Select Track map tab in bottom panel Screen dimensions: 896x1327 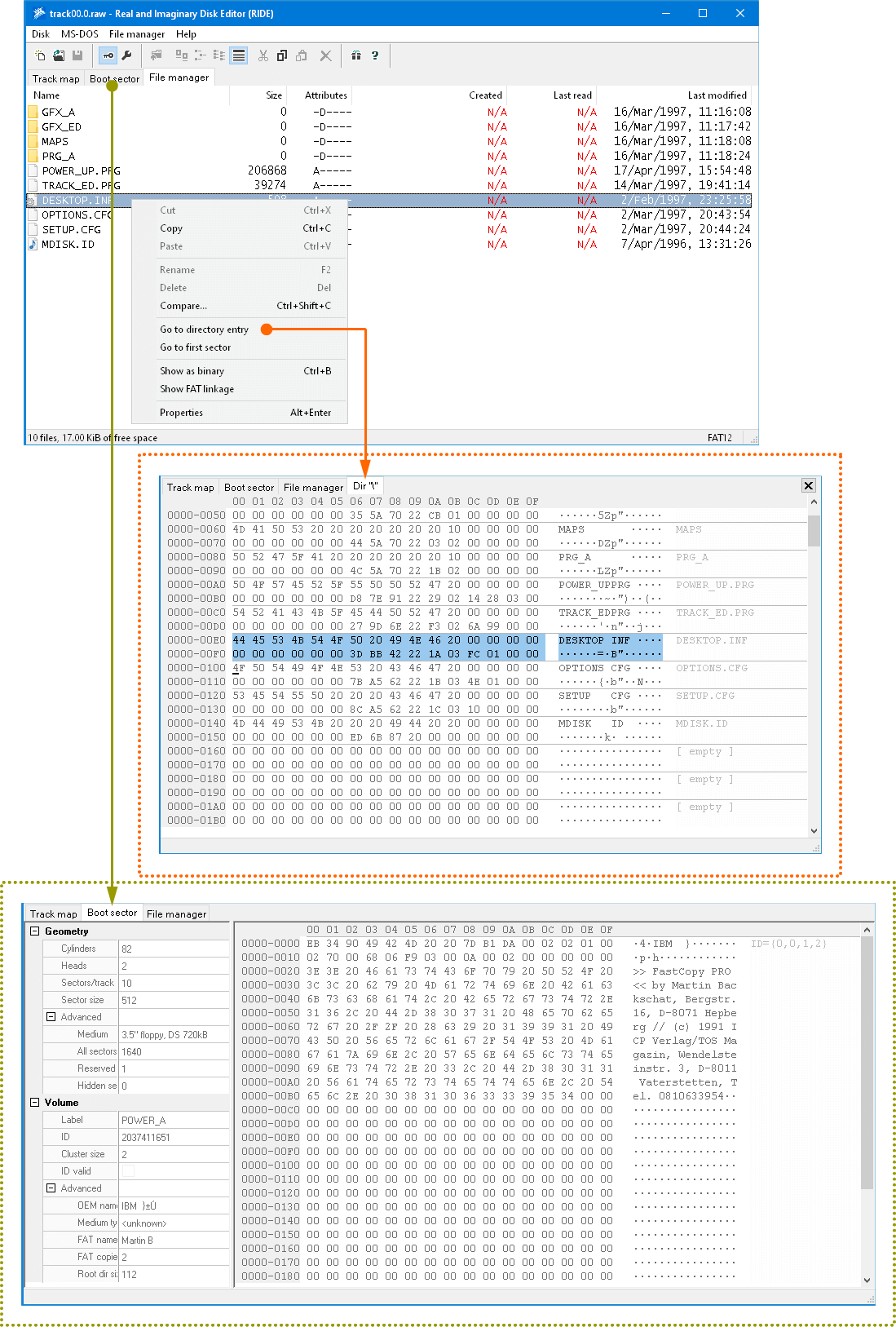click(x=54, y=914)
